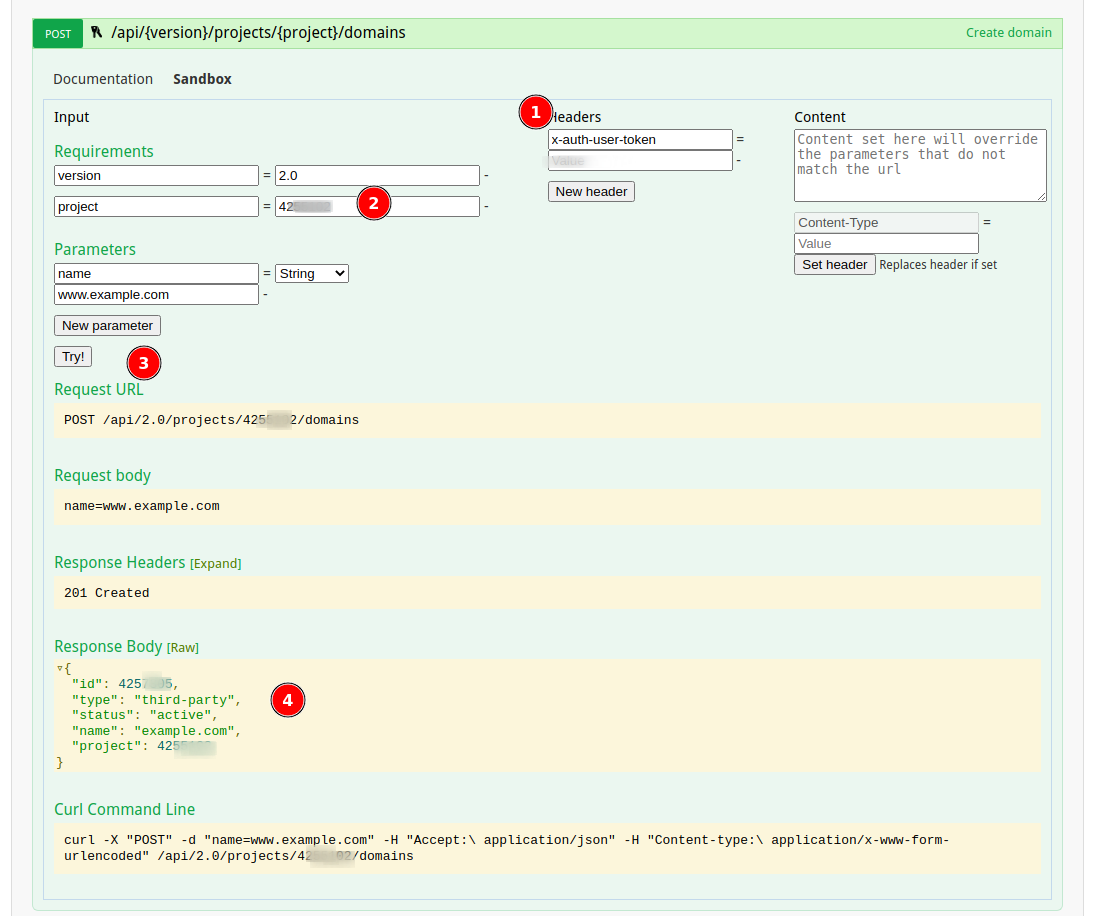Viewport: 1093px width, 916px height.
Task: Focus the x-auth-user-token header name field
Action: (640, 139)
